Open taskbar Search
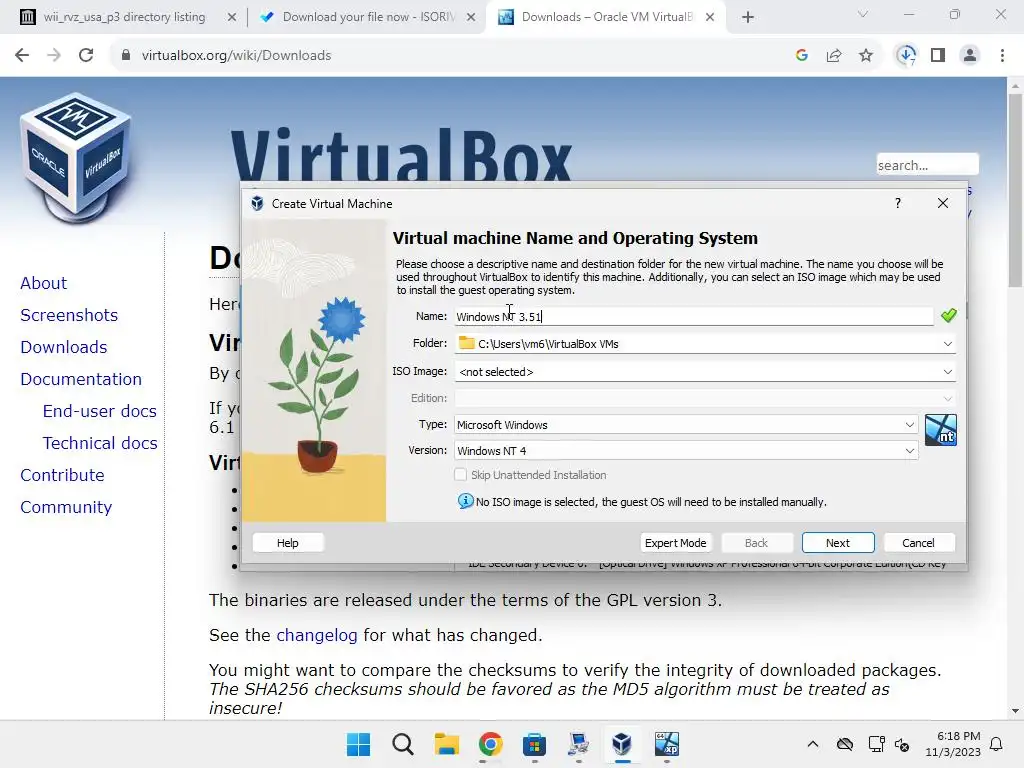The width and height of the screenshot is (1024, 768). 403,744
